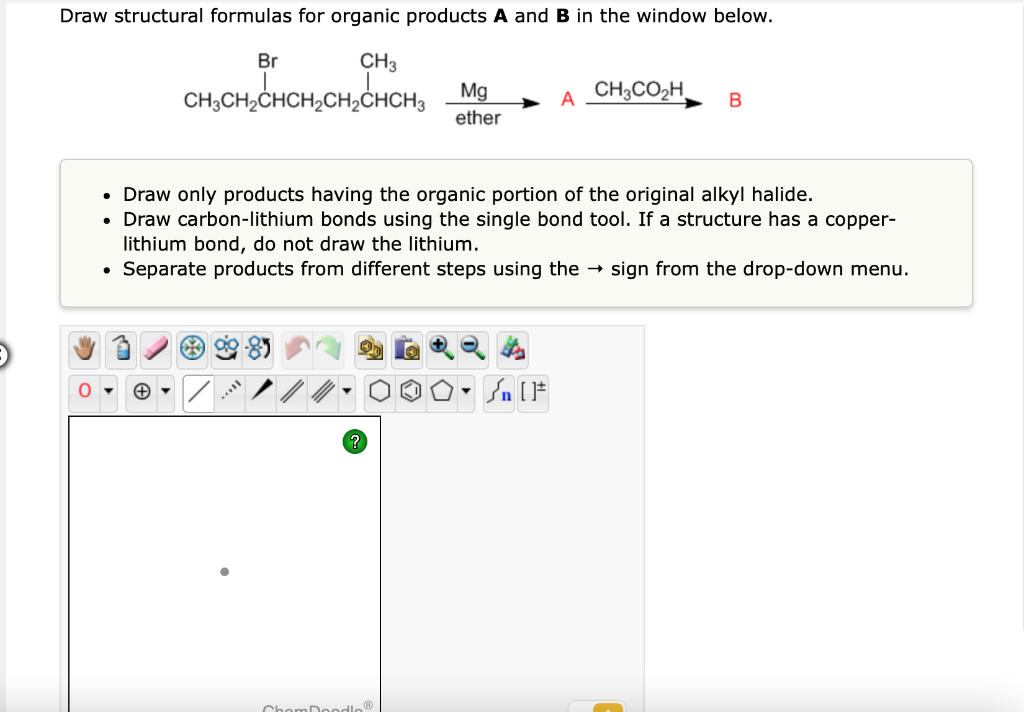Screen dimensions: 1024x712
Task: Center the structure on the canvas
Action: tap(192, 348)
